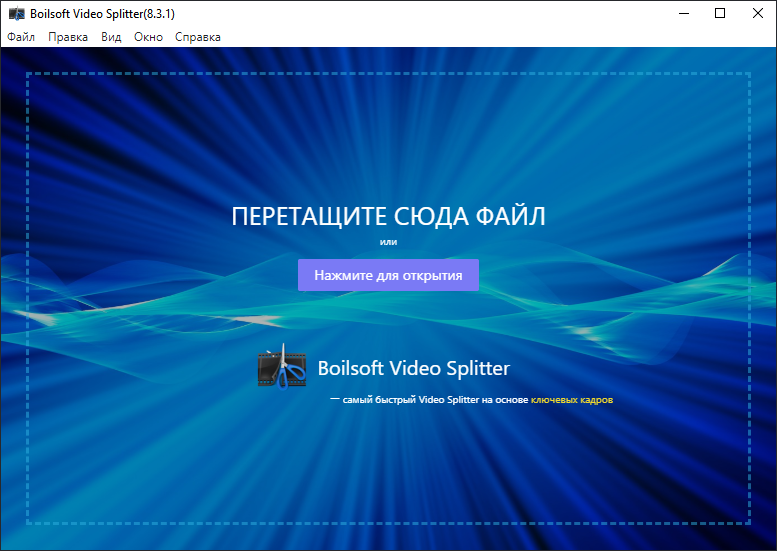Screen dimensions: 777x551
Task: Maximize the Video Splitter window
Action: (x=720, y=14)
